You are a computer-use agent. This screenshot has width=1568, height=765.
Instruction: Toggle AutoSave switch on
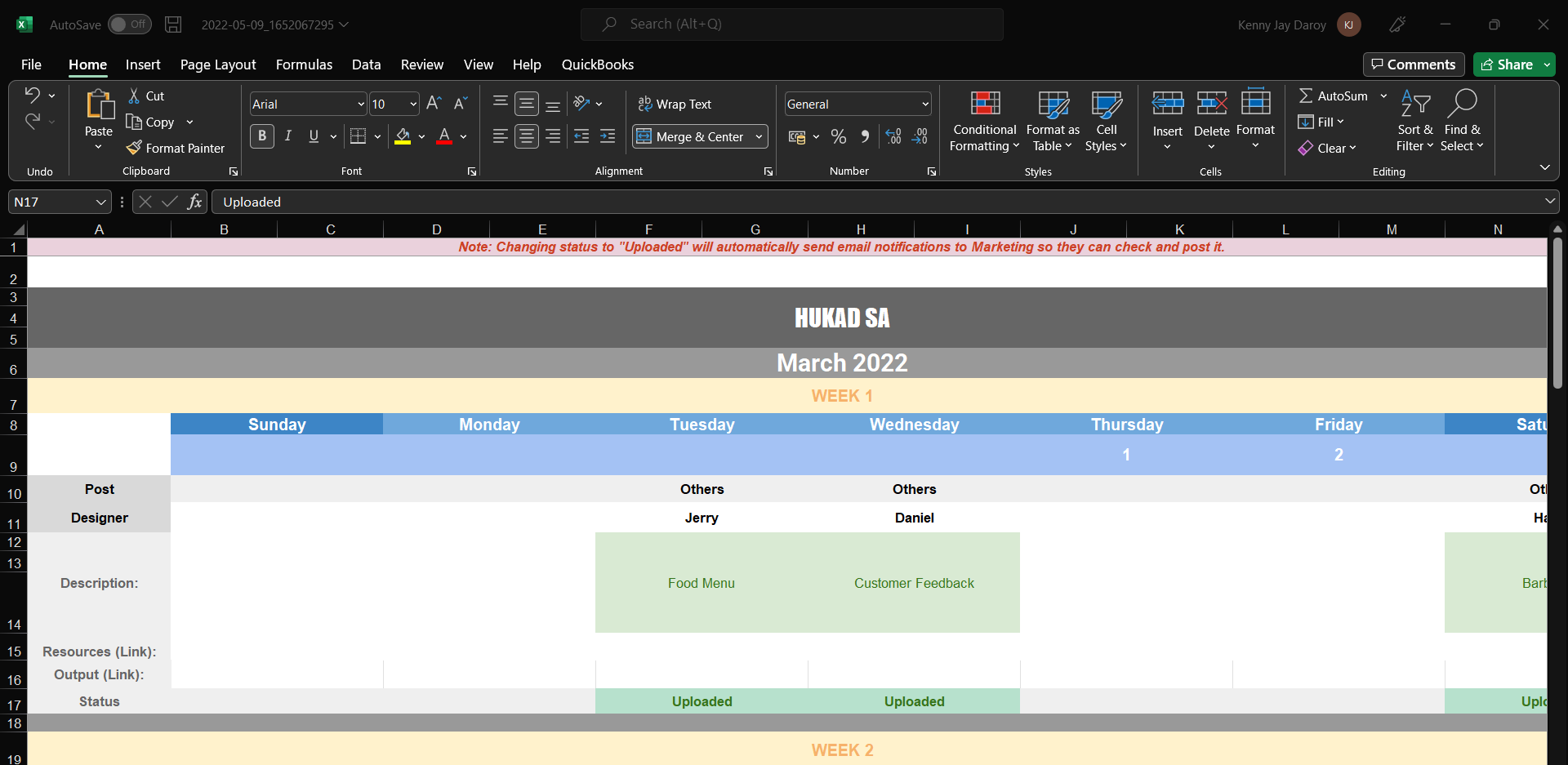[130, 24]
